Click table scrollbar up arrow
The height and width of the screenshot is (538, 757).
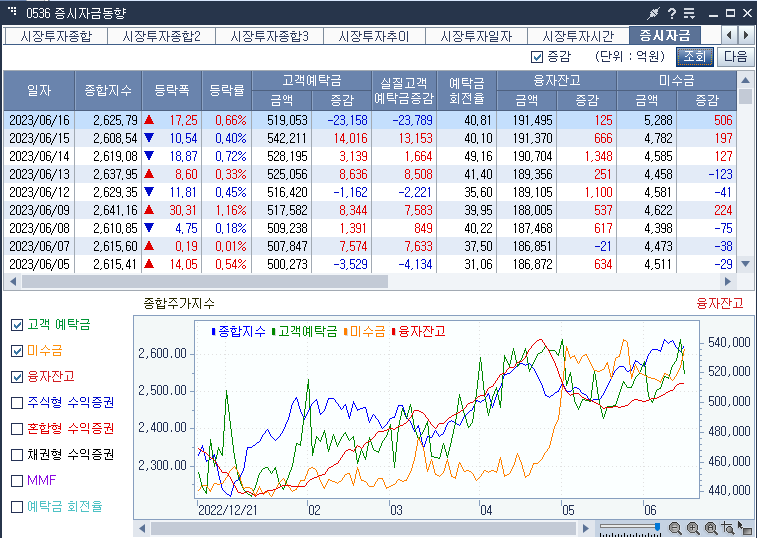click(745, 80)
